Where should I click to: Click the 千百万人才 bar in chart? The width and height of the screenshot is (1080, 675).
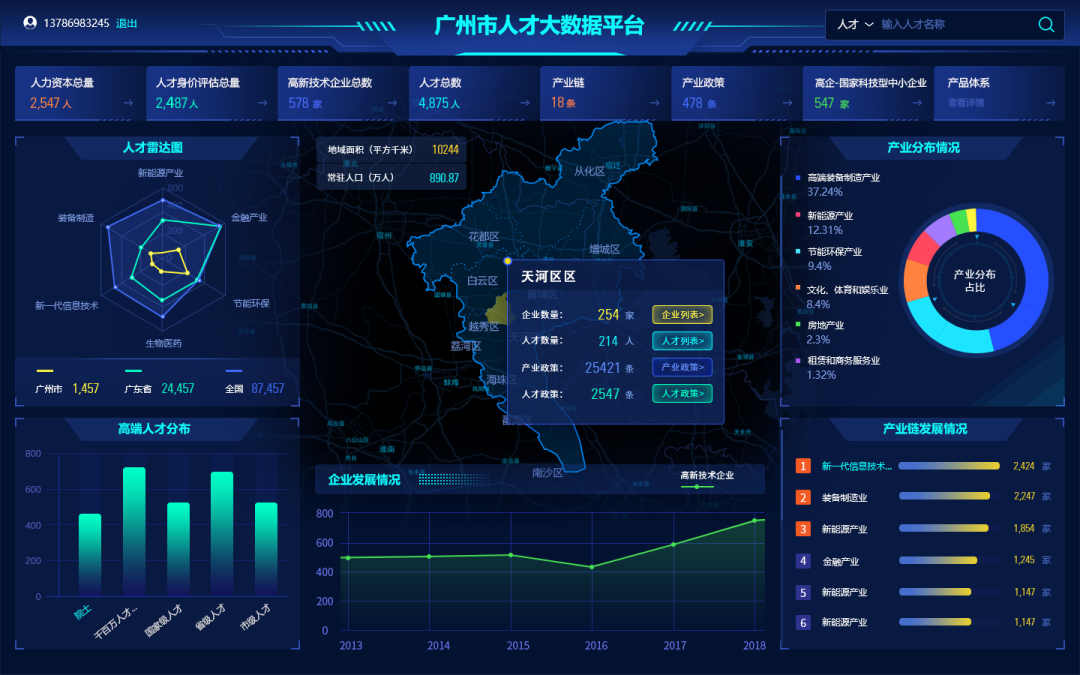[134, 531]
